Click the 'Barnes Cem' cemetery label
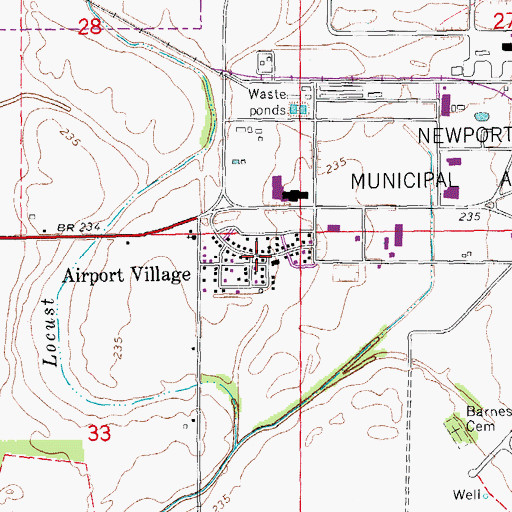 (489, 419)
